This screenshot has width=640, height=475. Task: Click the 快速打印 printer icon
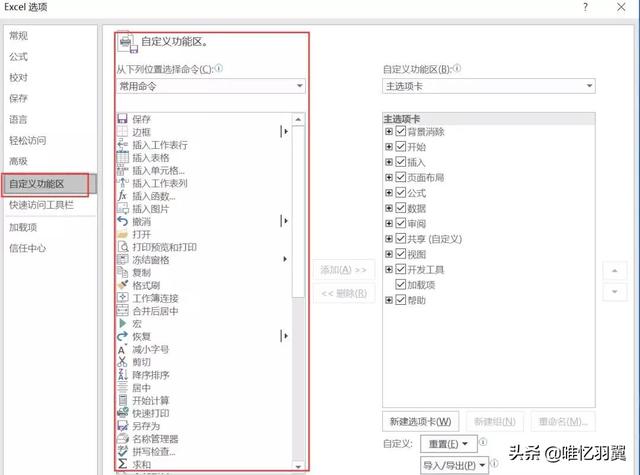pyautogui.click(x=122, y=413)
